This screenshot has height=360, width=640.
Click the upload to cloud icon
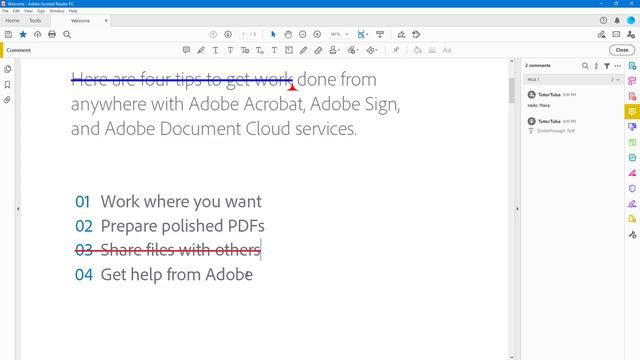(38, 35)
